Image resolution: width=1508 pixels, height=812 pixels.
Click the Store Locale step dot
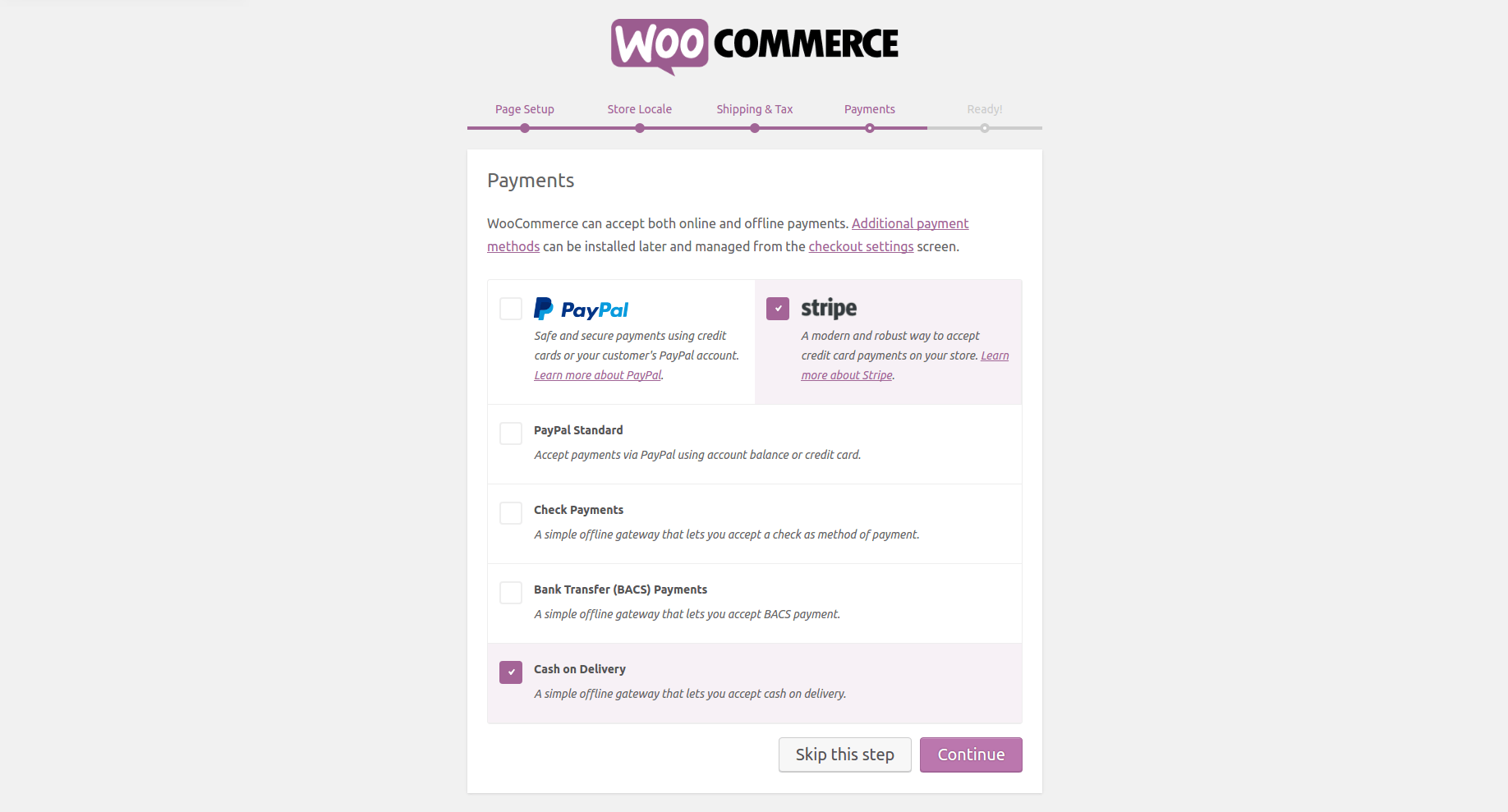tap(640, 128)
